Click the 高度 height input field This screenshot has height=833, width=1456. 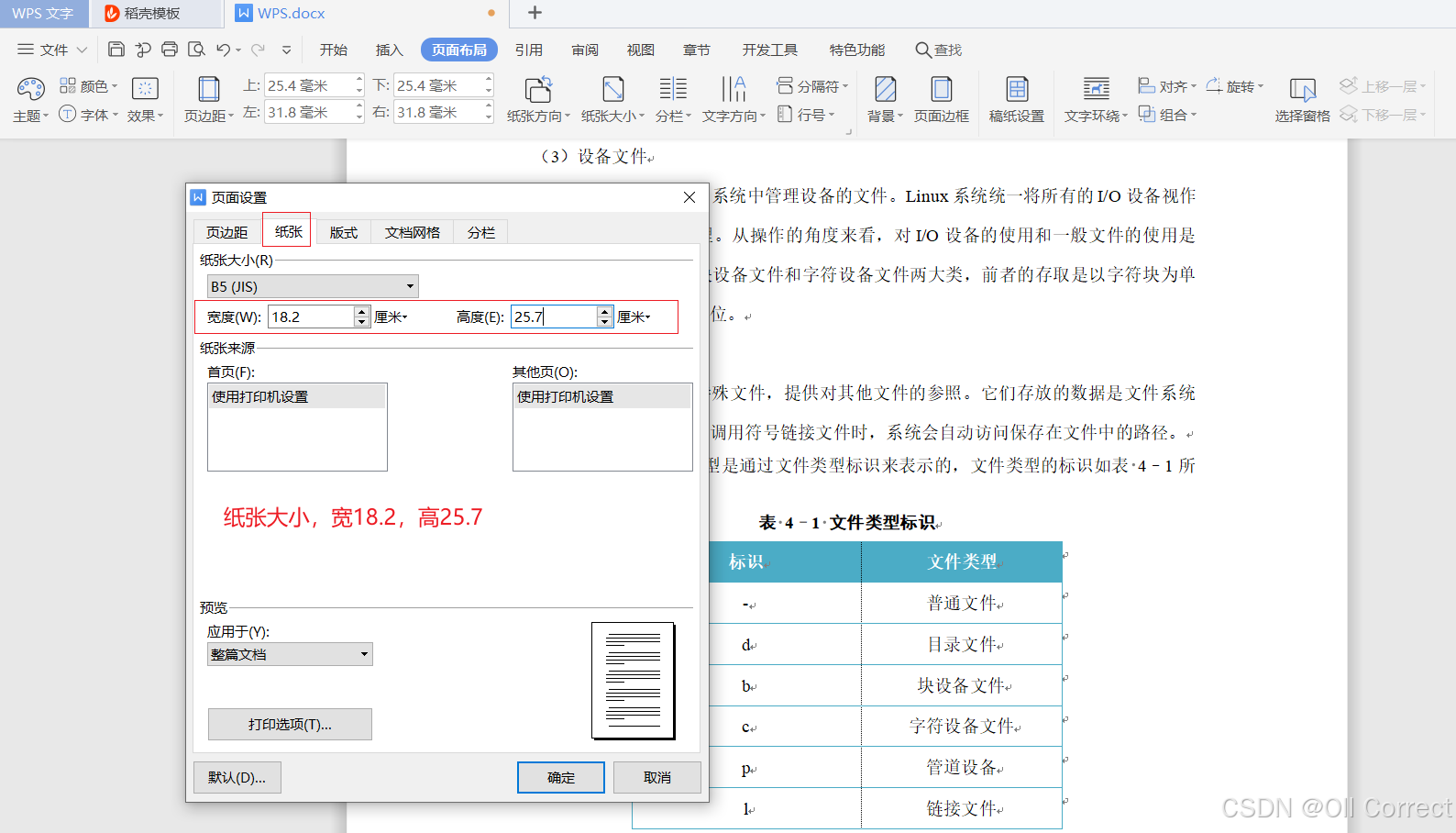coord(554,317)
